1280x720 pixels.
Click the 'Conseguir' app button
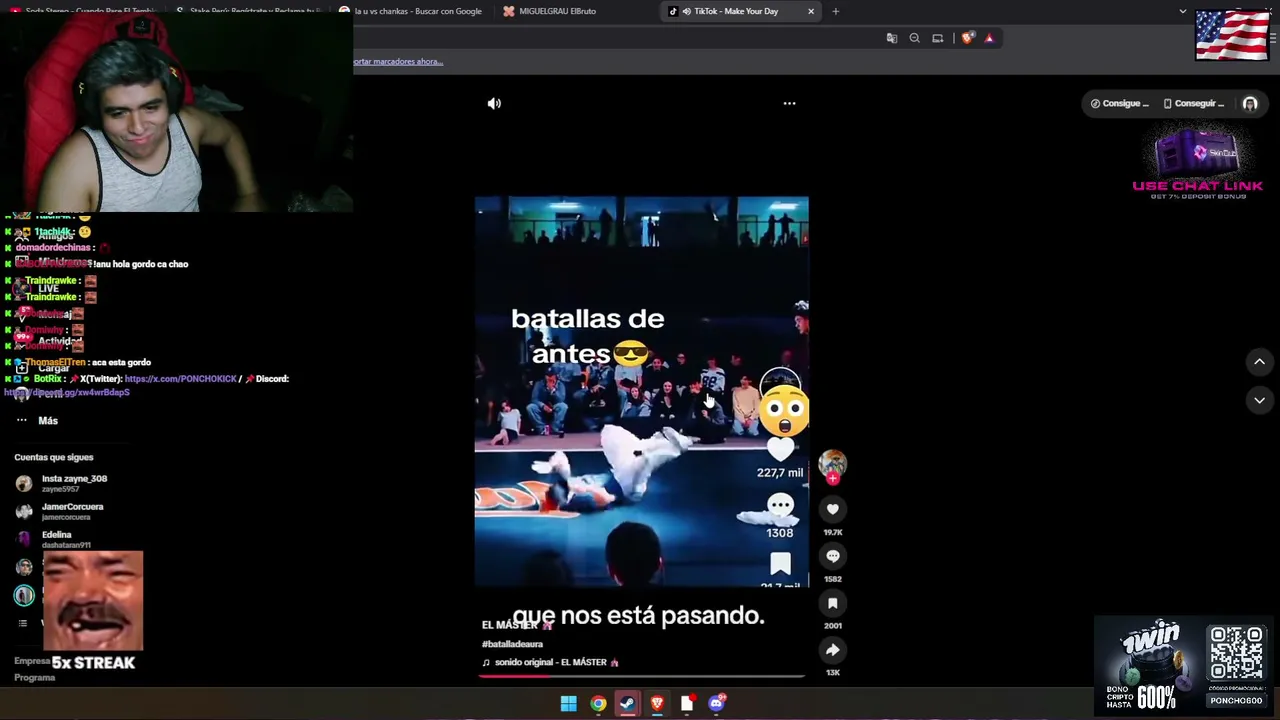point(1194,103)
